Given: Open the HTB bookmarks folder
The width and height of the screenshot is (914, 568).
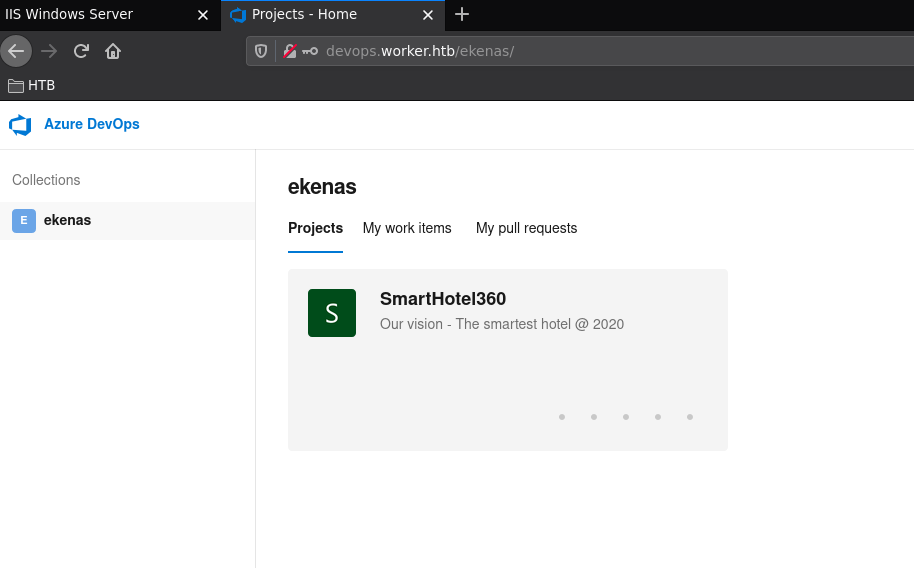Looking at the screenshot, I should pos(32,85).
